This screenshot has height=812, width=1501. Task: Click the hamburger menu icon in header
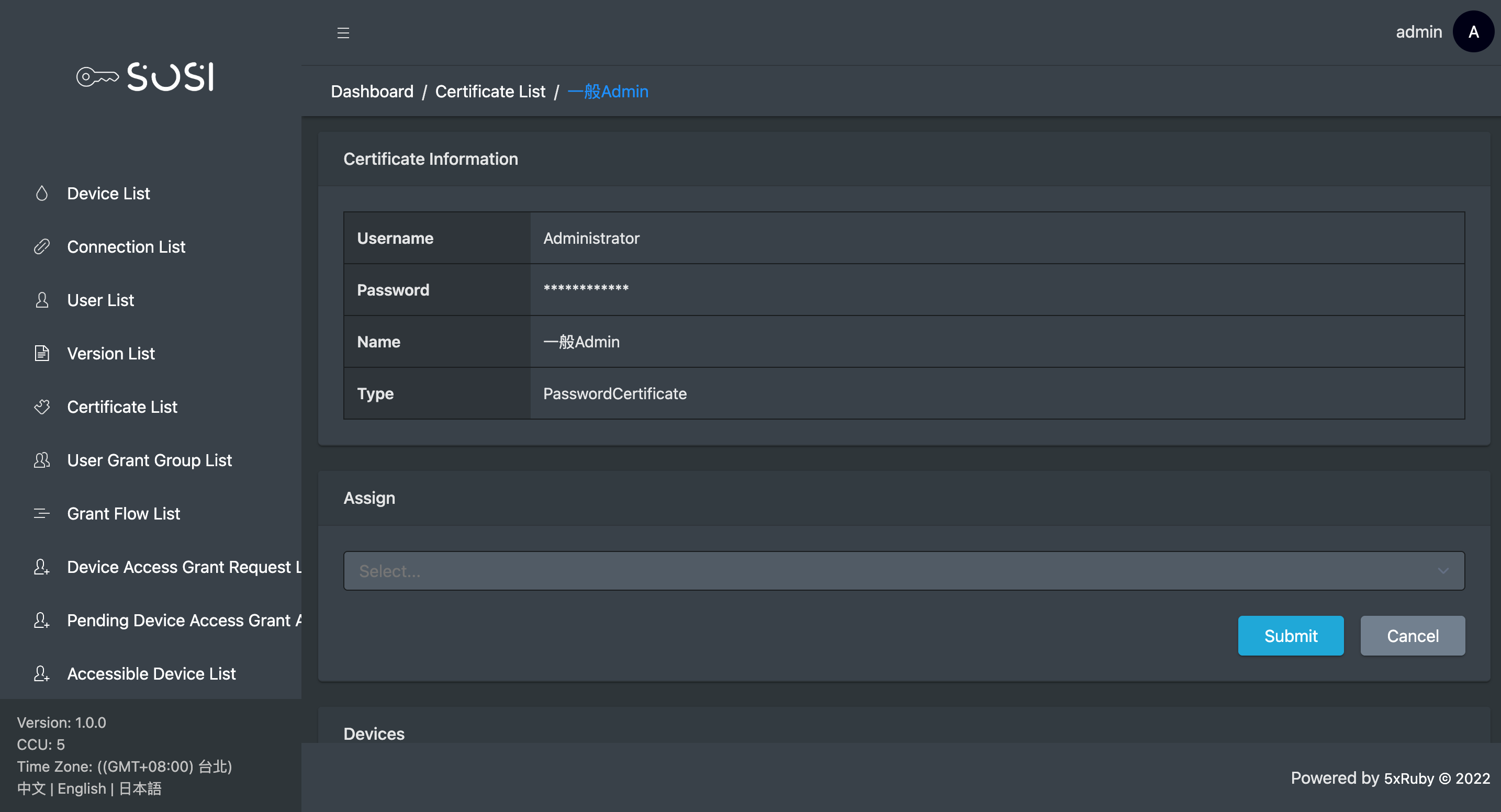343,32
